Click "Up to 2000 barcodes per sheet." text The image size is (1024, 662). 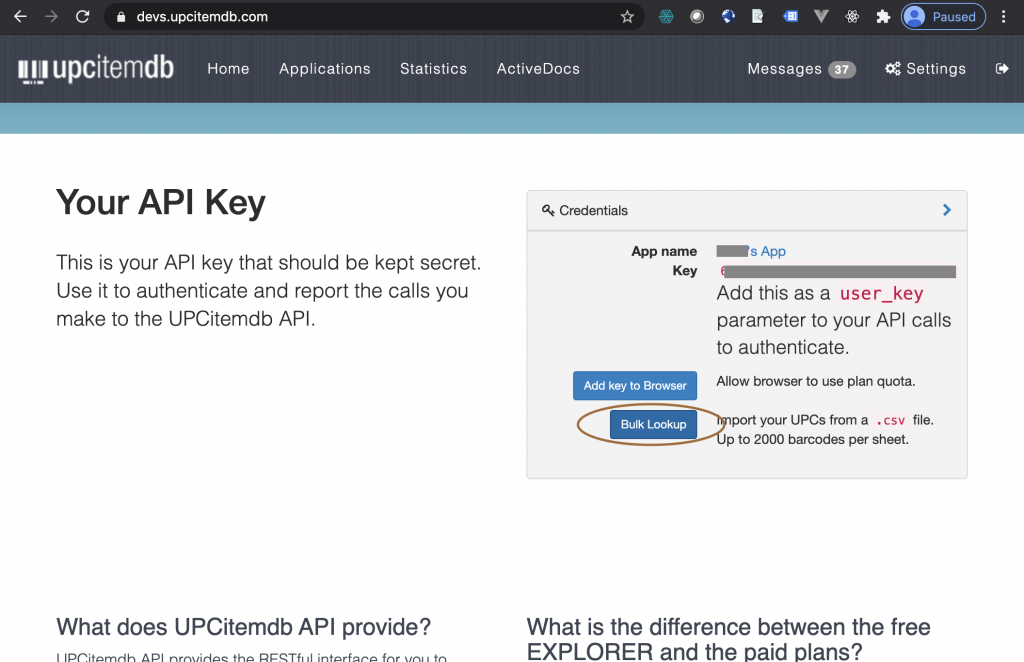[x=812, y=439]
